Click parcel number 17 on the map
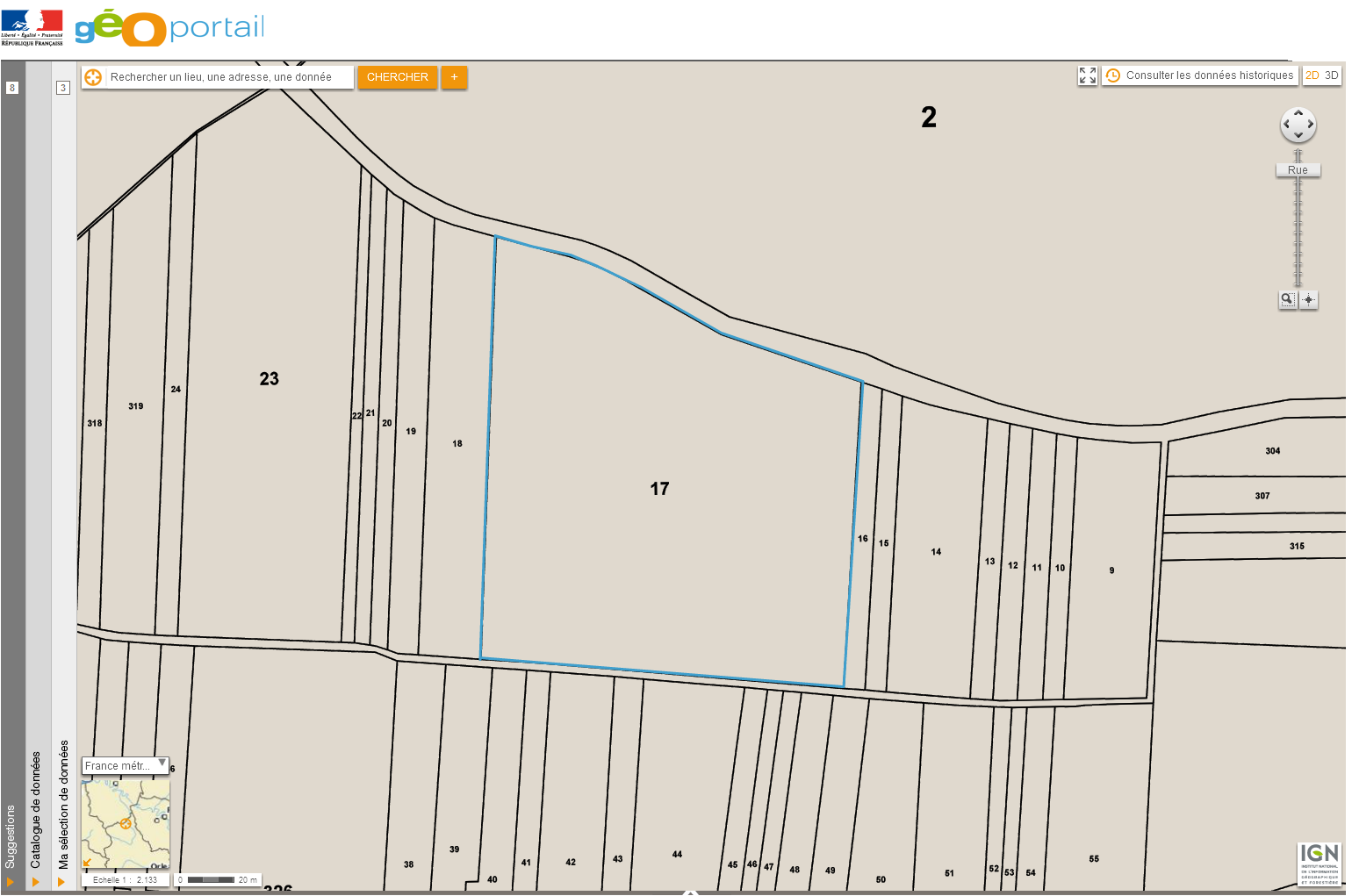 click(x=659, y=489)
